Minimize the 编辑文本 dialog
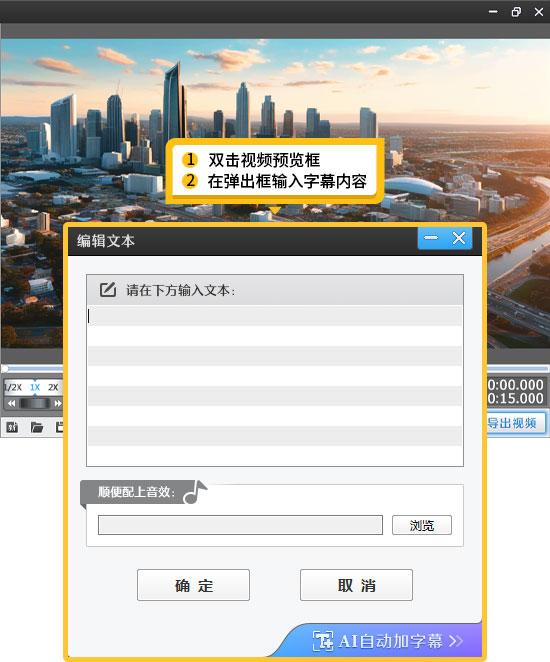 [431, 238]
